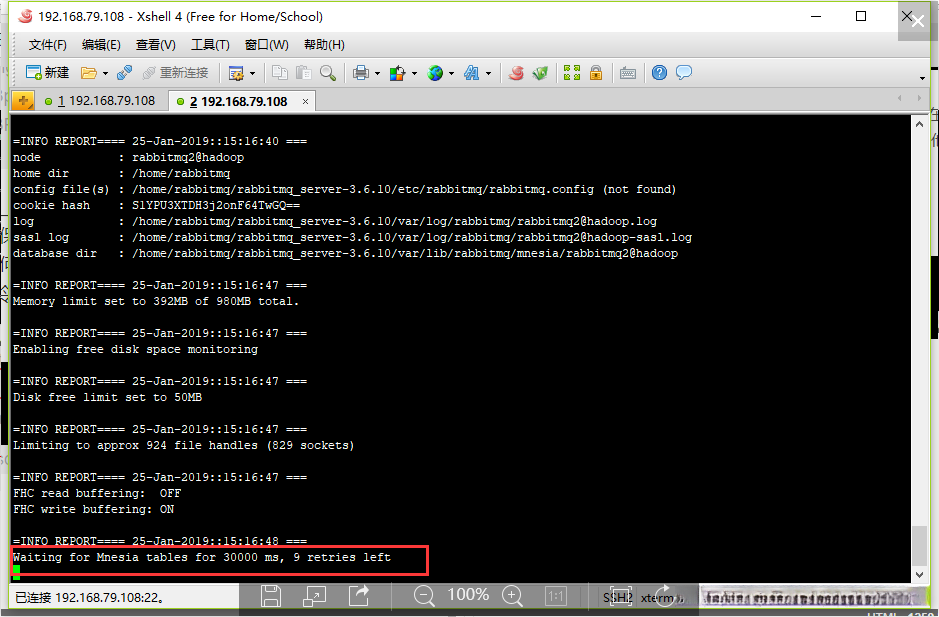Expand the open sessions folder dropdown arrow

point(105,74)
